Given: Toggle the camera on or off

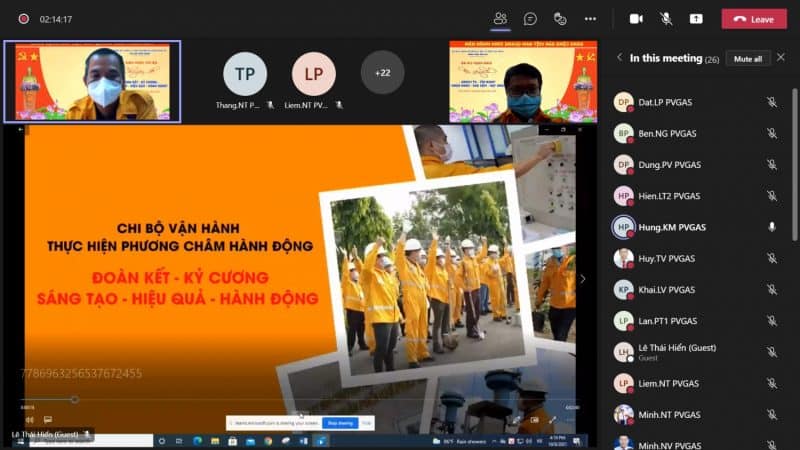Looking at the screenshot, I should [x=636, y=19].
